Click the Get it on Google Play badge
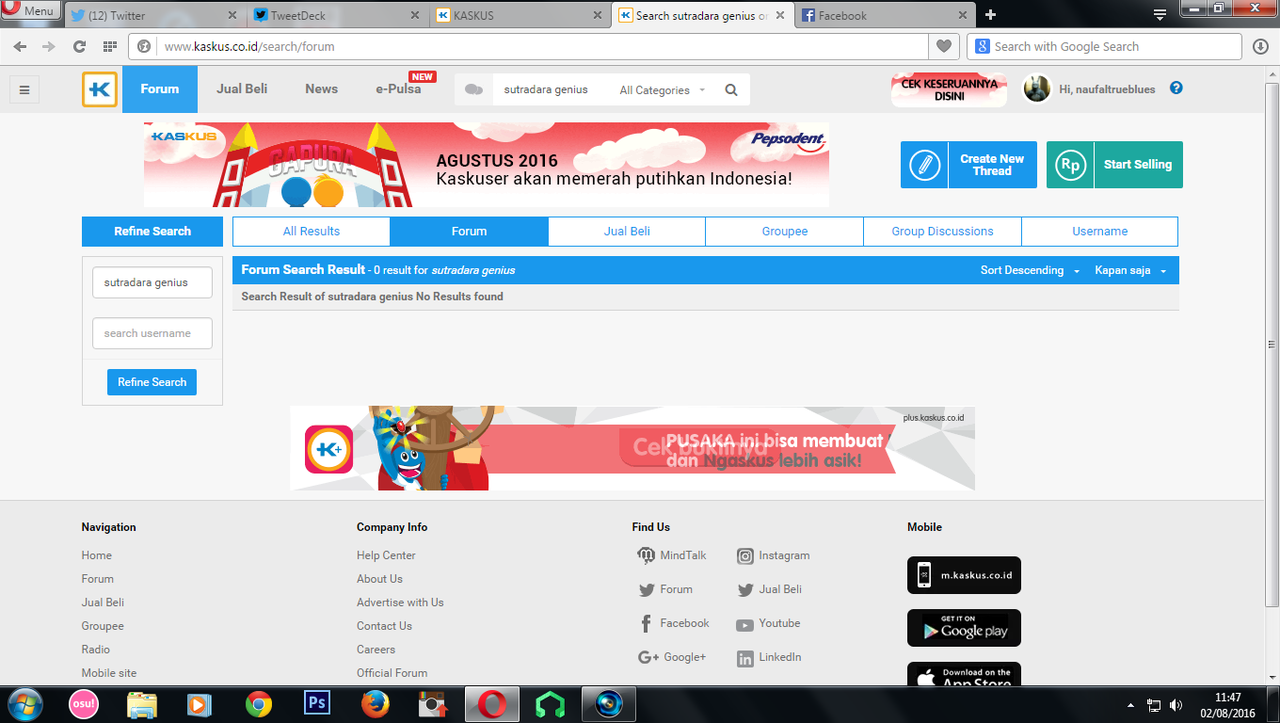The width and height of the screenshot is (1280, 723). (x=964, y=628)
